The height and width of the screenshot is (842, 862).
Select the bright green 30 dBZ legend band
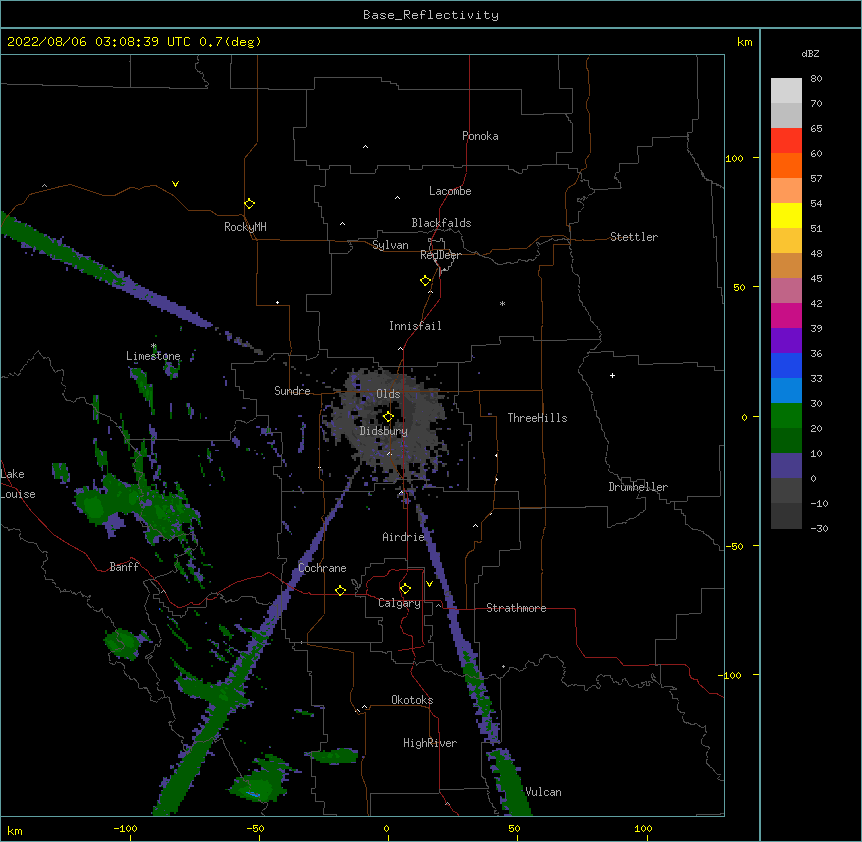tap(786, 416)
